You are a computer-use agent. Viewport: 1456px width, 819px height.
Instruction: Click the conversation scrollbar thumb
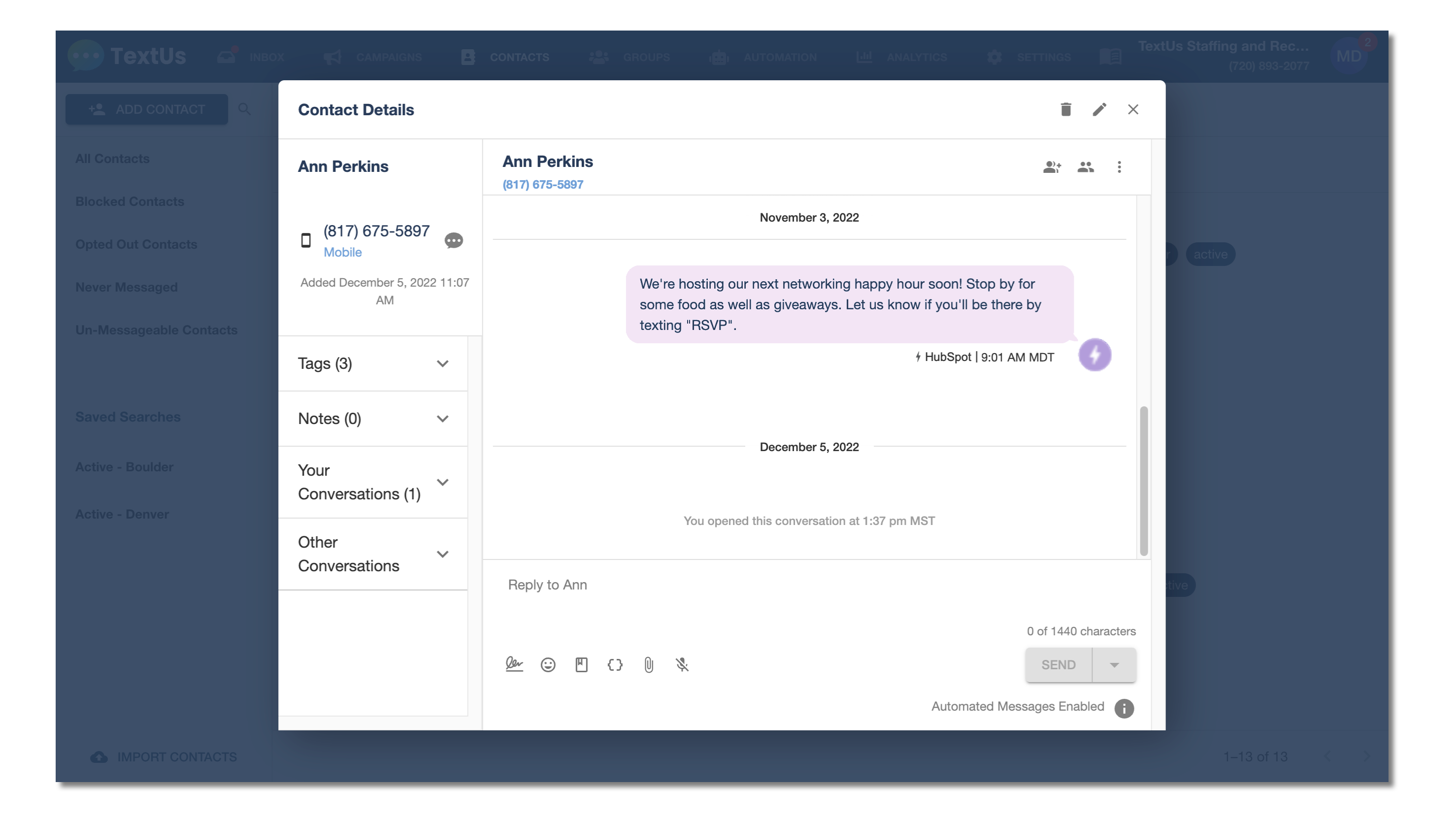[1143, 481]
